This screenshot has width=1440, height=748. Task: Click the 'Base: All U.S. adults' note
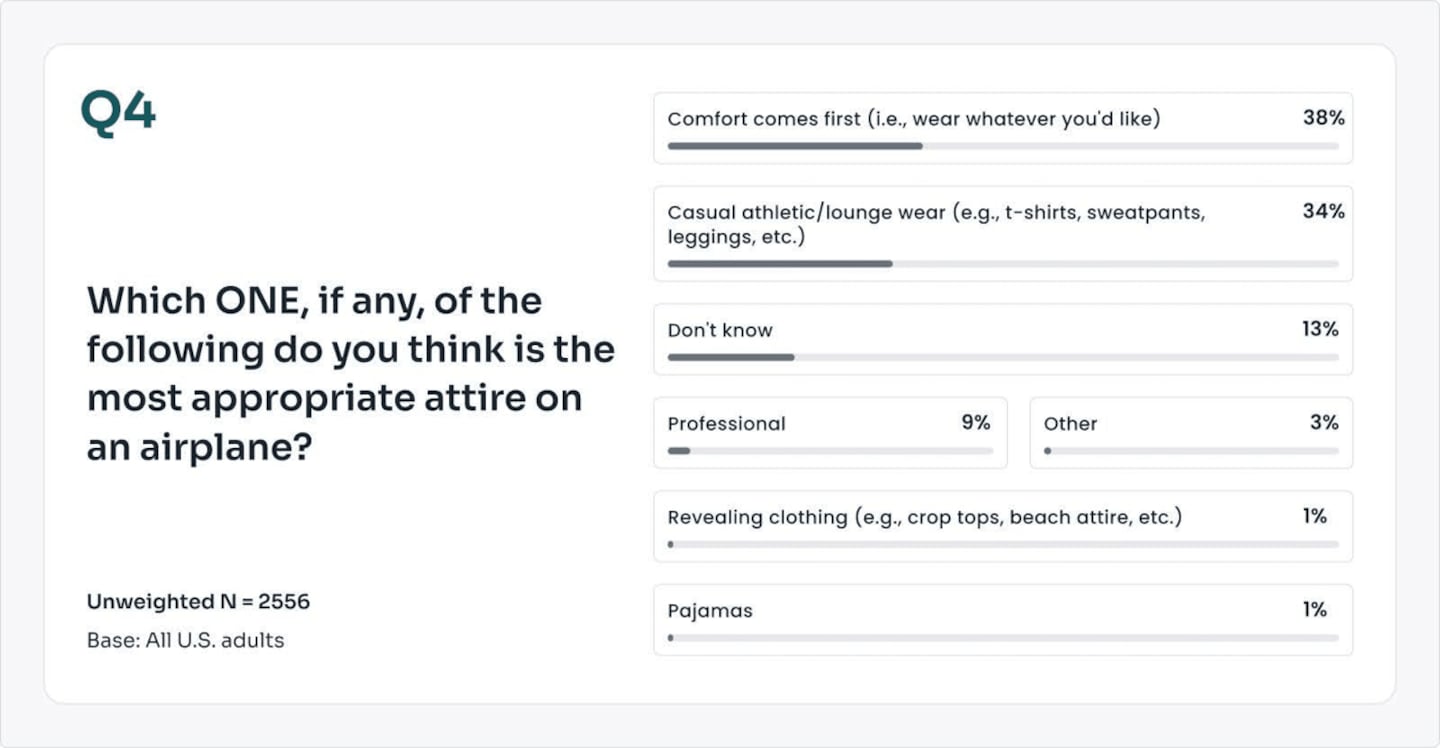[x=185, y=641]
